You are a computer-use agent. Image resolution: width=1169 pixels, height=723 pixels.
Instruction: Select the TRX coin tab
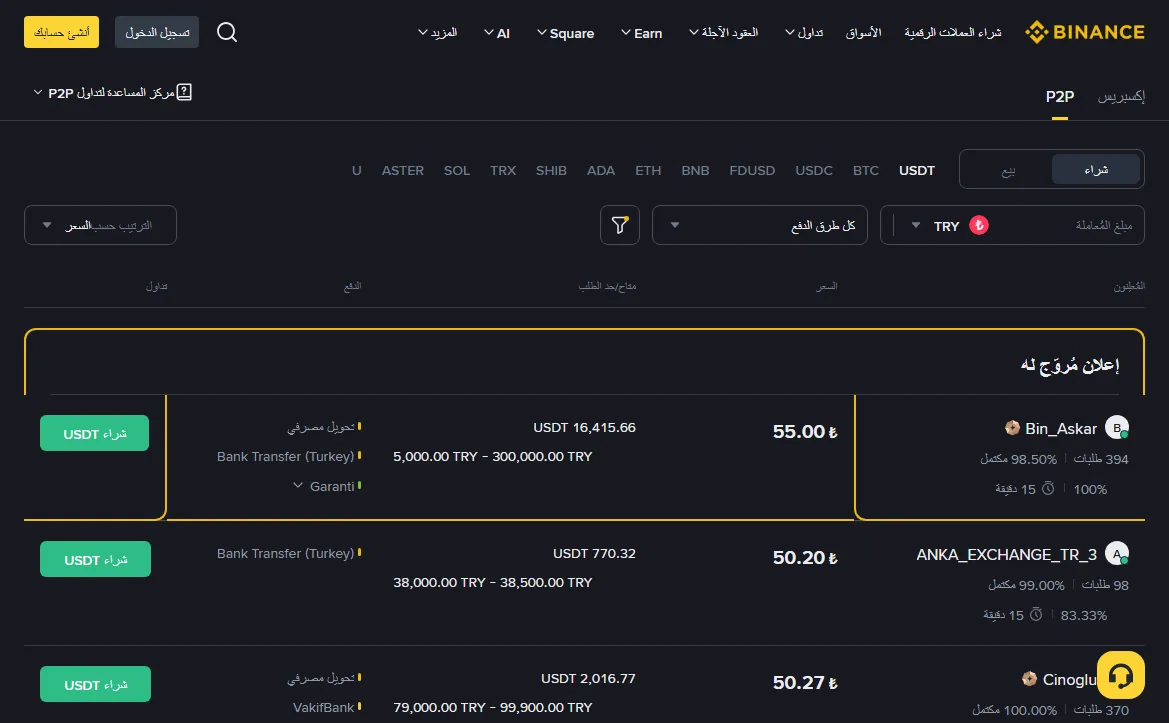[502, 171]
